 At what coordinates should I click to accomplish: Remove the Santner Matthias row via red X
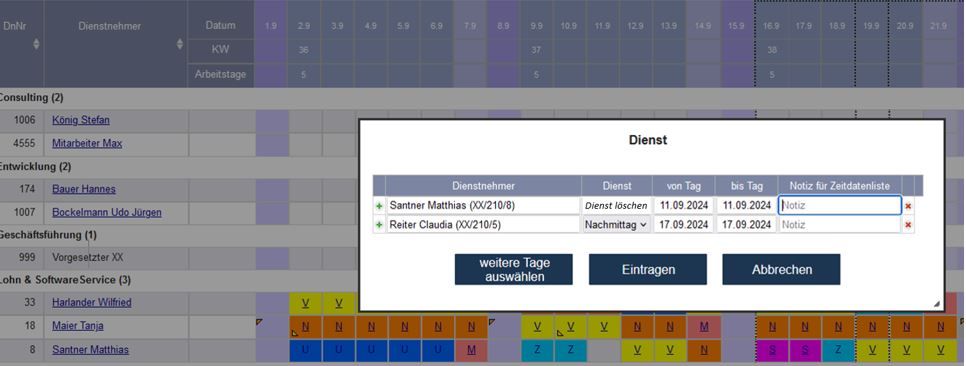click(908, 205)
